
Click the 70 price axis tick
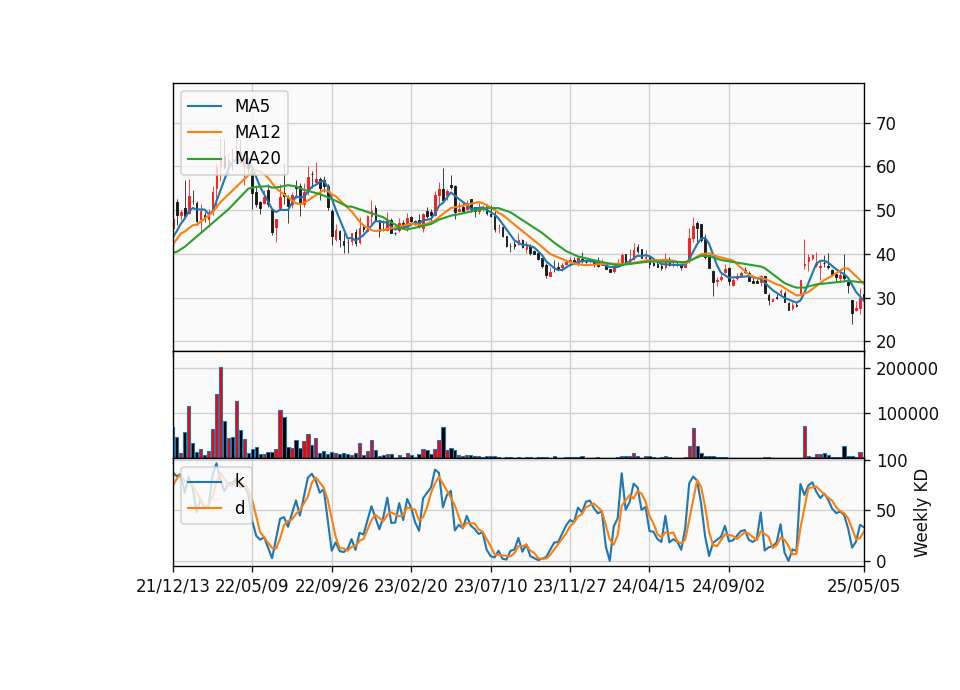pyautogui.click(x=886, y=124)
